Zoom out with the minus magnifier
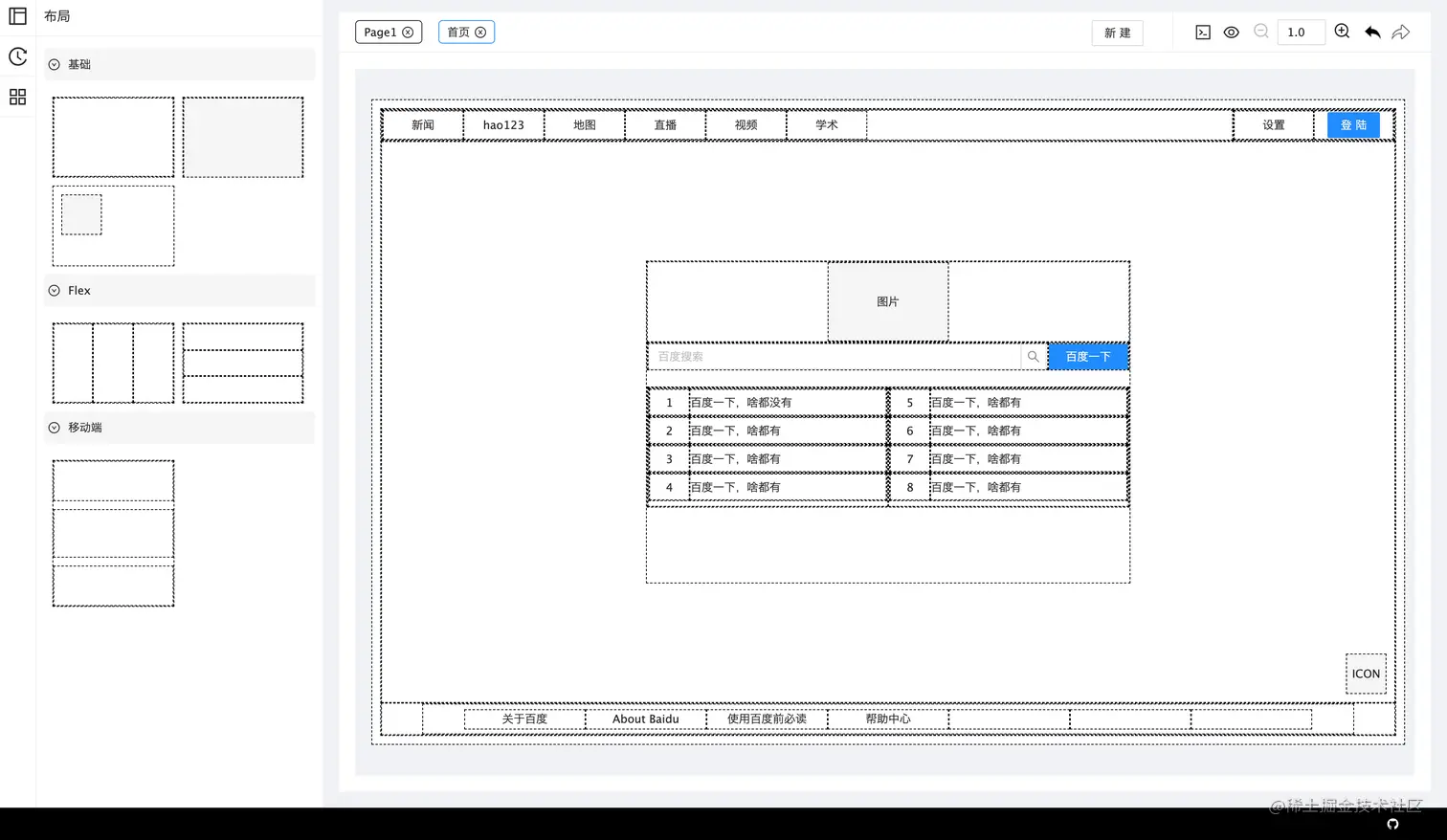 point(1261,32)
